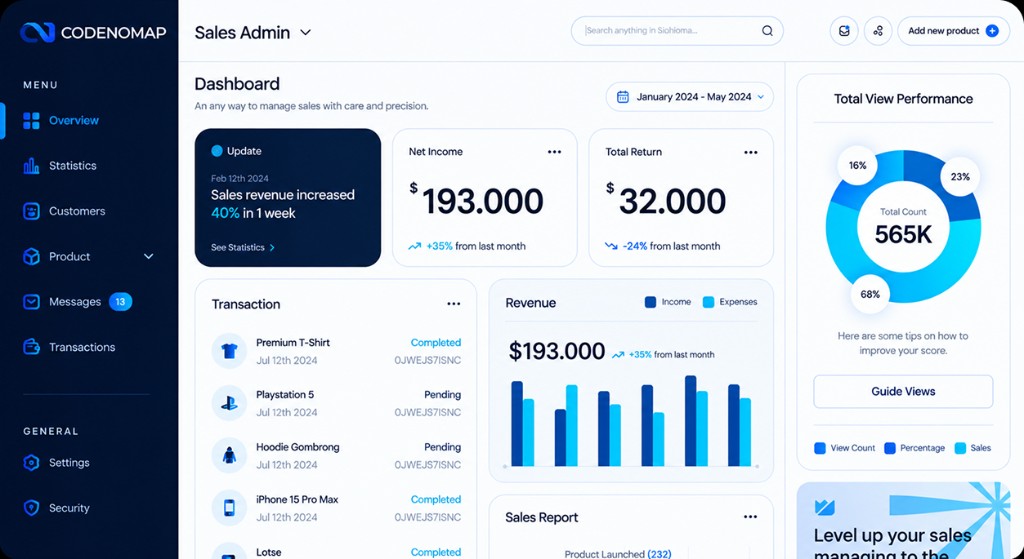Click the share nodes icon in header

(x=878, y=31)
